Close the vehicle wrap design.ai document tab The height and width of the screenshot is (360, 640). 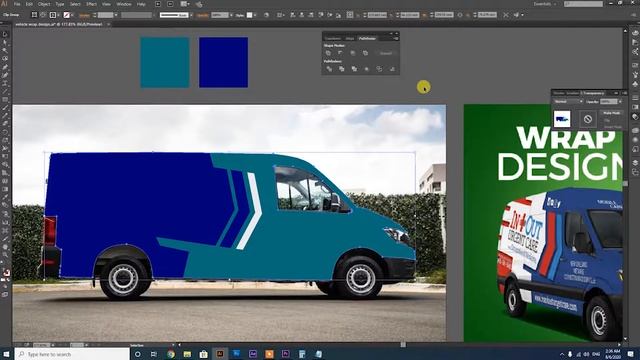(x=109, y=24)
